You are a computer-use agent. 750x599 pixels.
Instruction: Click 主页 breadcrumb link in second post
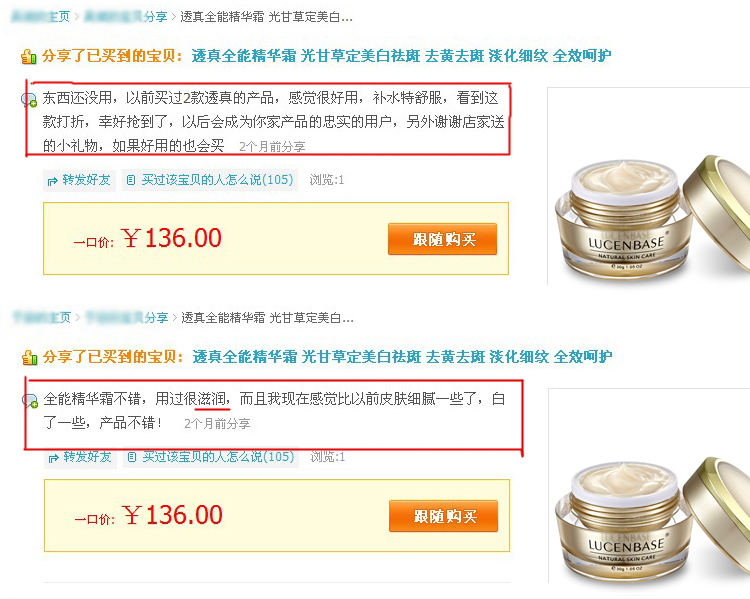pos(42,318)
